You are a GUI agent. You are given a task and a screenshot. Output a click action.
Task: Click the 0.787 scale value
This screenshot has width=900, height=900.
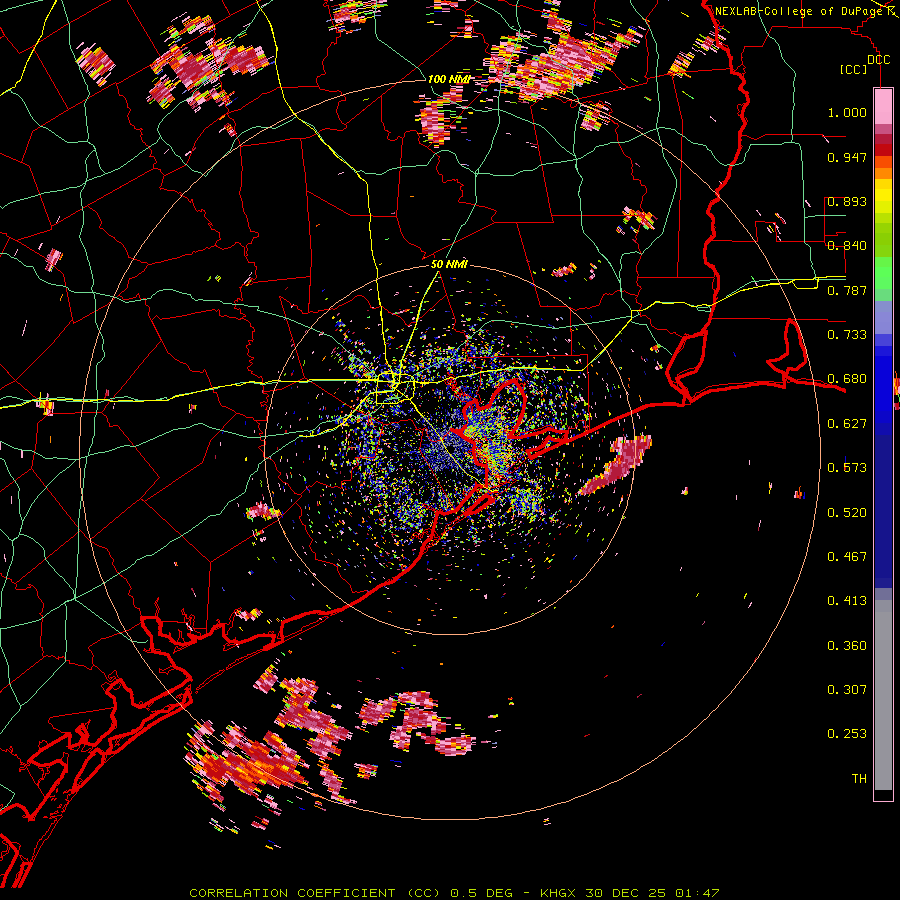(x=847, y=290)
